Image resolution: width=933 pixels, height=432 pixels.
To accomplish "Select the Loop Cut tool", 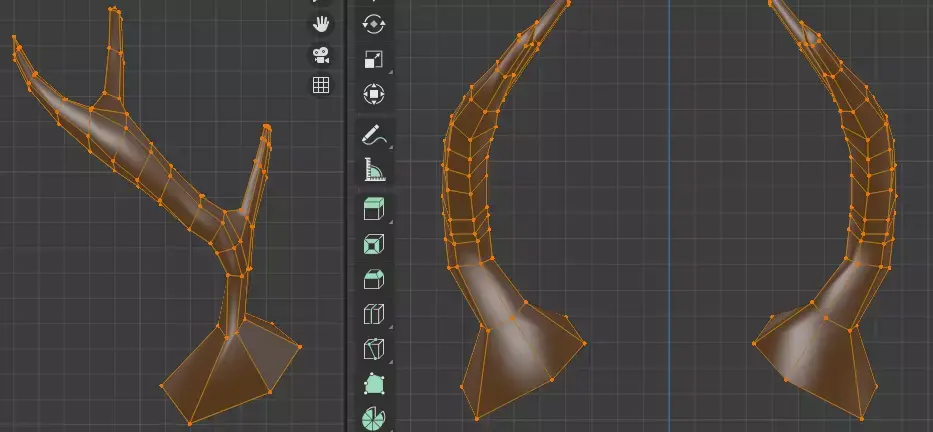I will click(x=374, y=314).
